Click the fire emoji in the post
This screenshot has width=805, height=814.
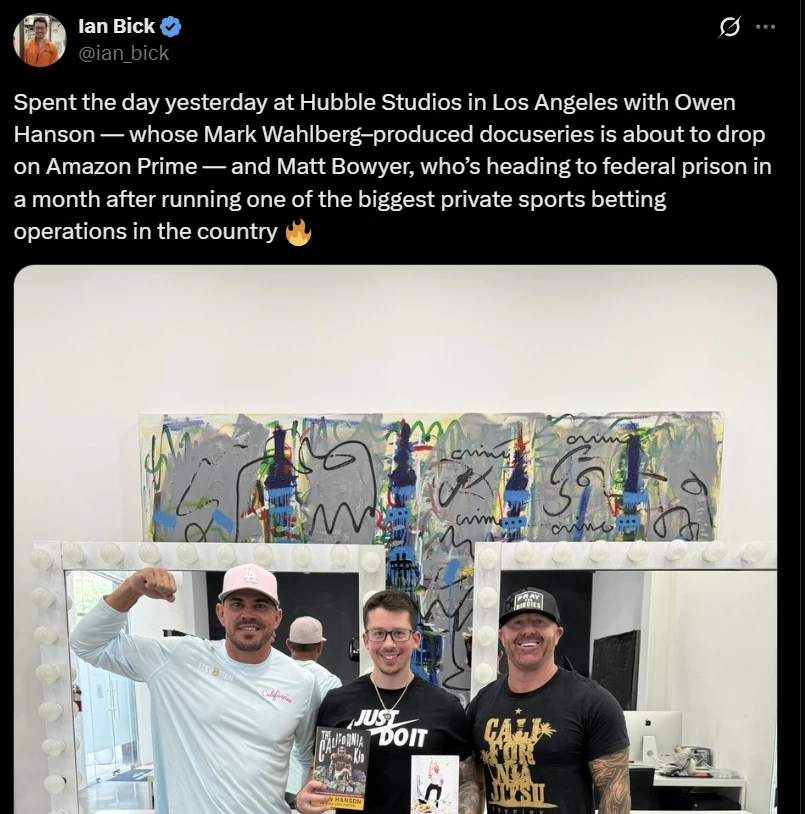(x=298, y=232)
